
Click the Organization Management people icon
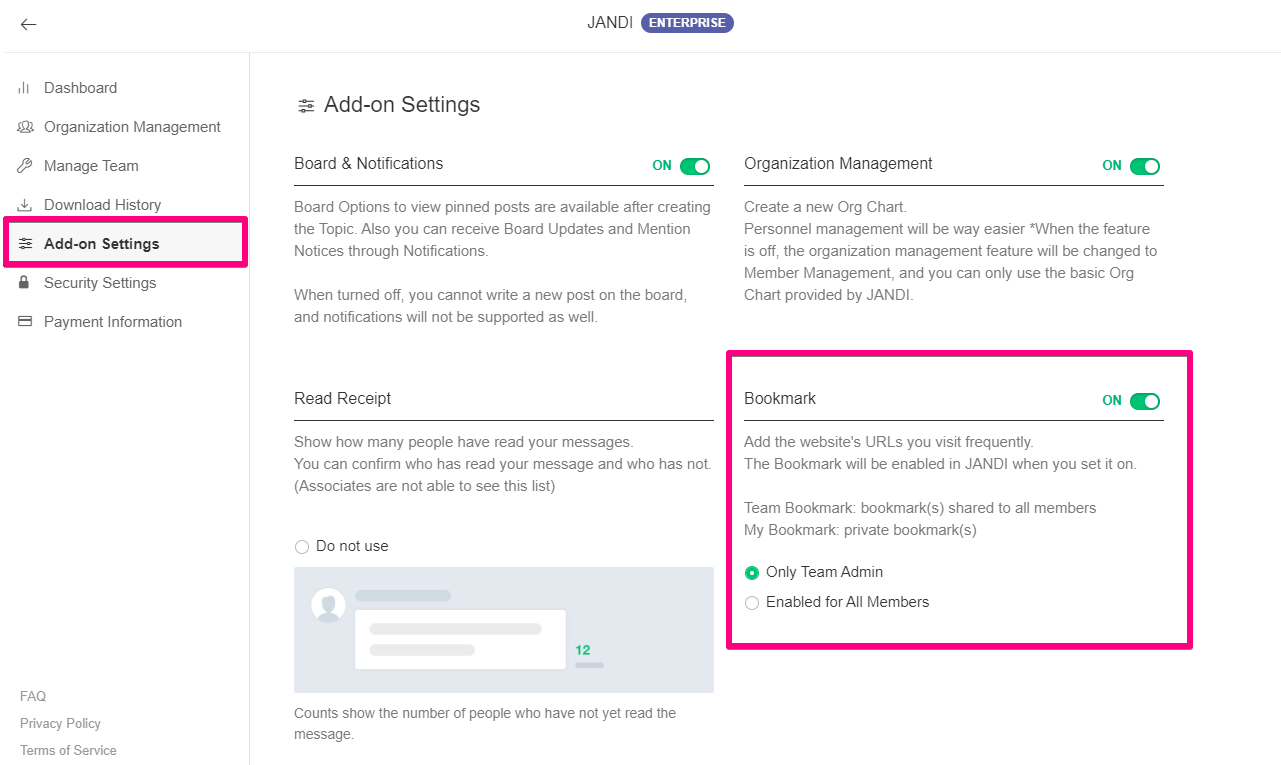click(x=25, y=127)
